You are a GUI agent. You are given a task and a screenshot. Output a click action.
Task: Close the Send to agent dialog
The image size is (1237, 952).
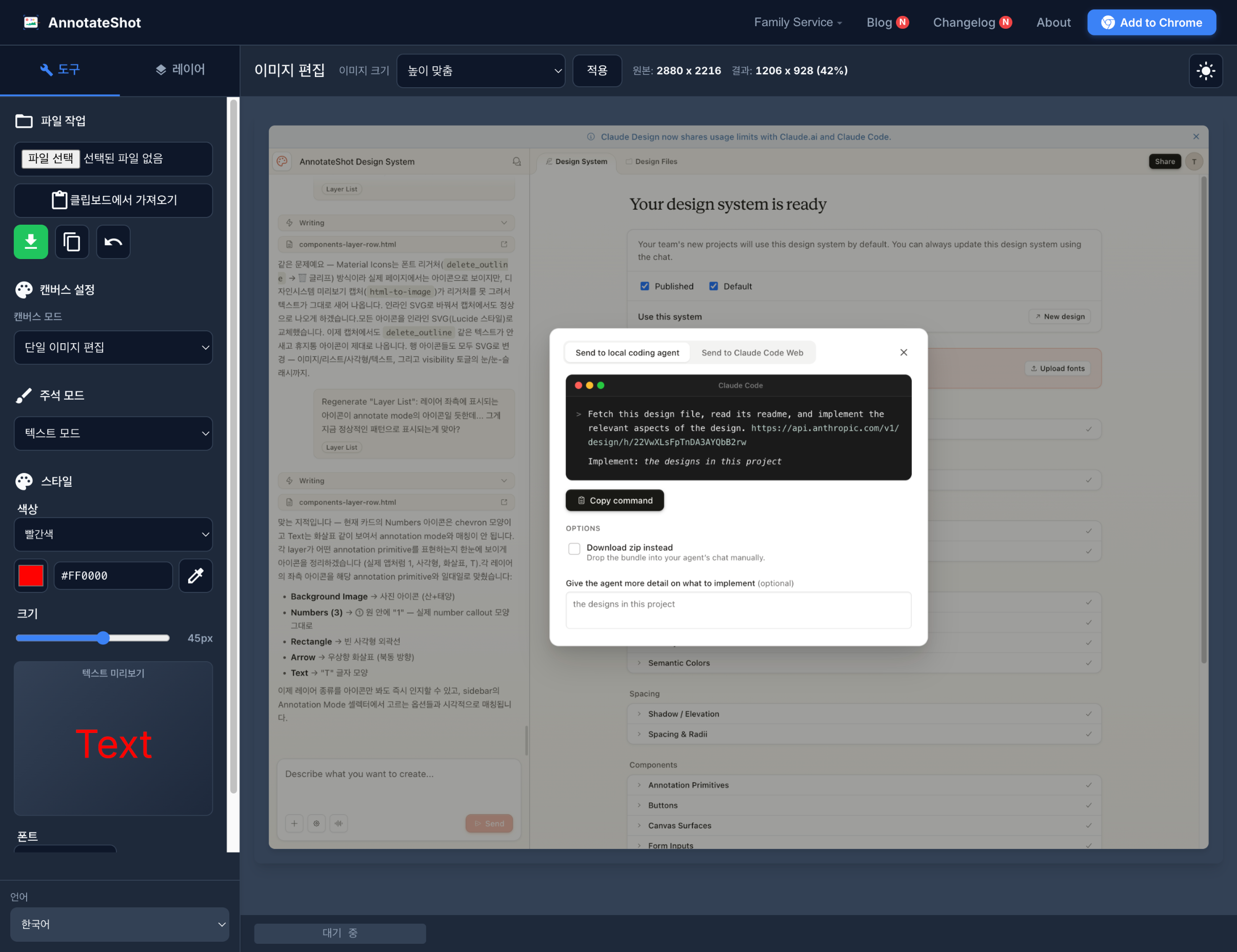pos(904,352)
